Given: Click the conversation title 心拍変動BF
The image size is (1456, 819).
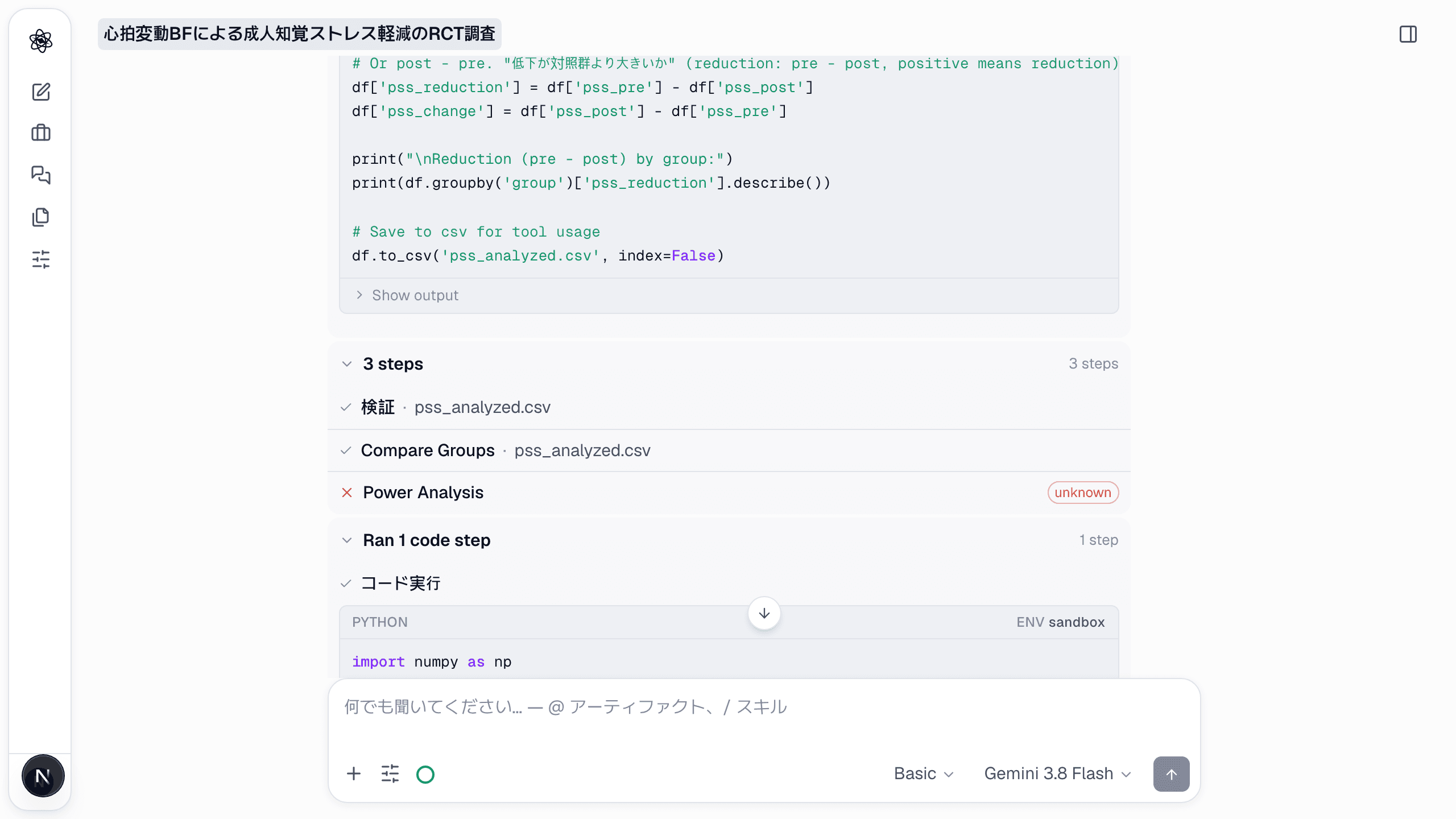Looking at the screenshot, I should coord(300,34).
